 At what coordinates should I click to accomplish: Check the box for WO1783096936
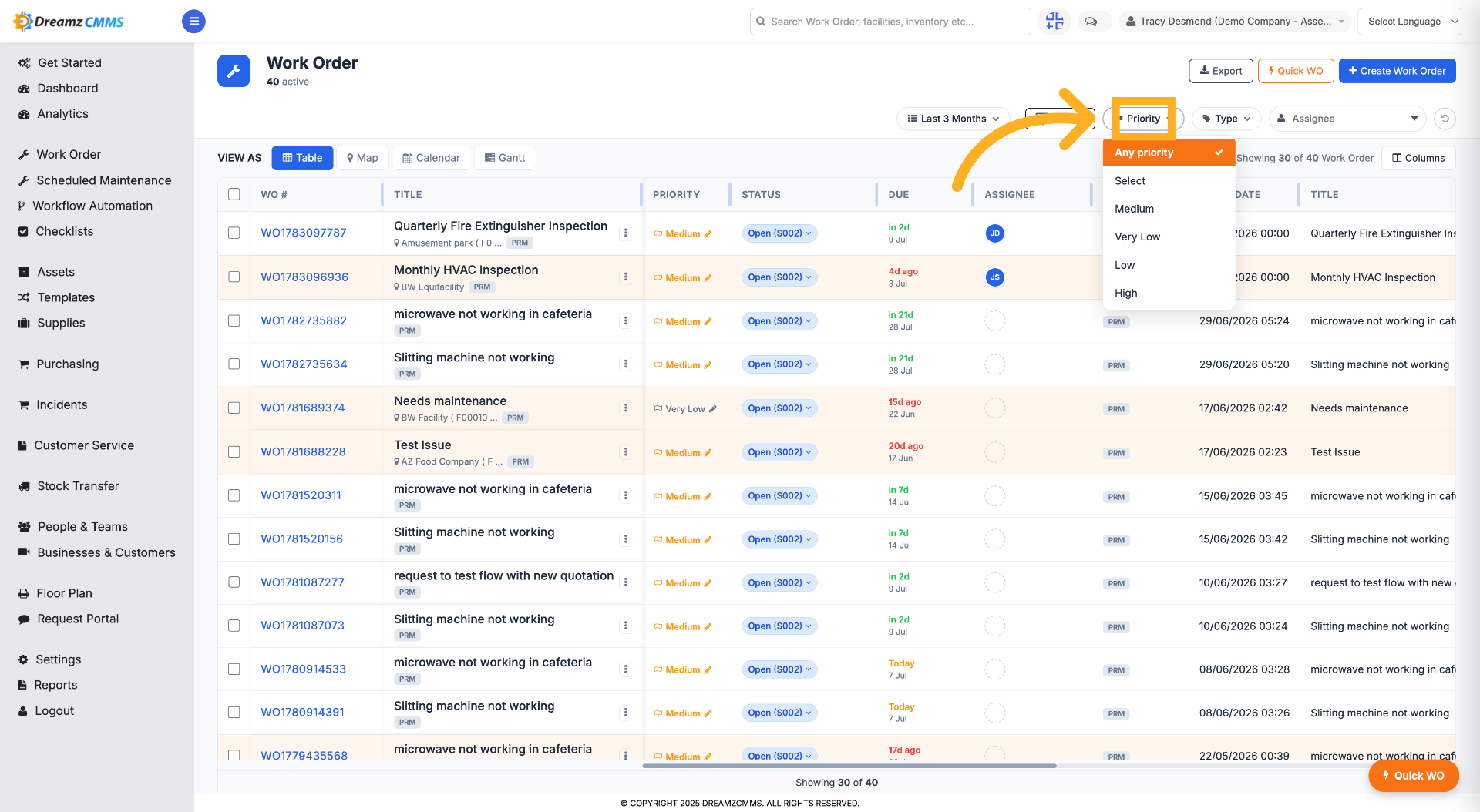(234, 277)
